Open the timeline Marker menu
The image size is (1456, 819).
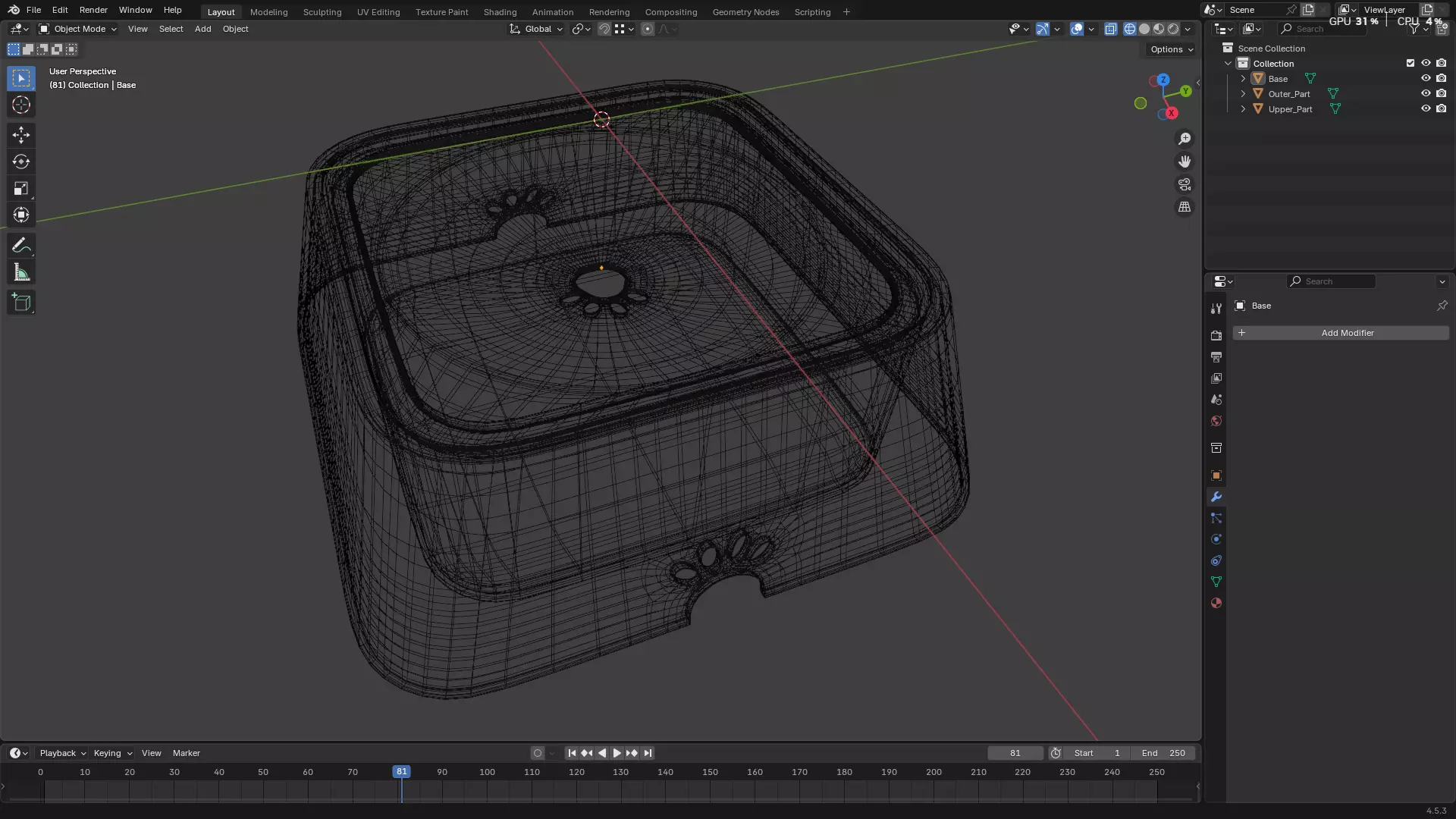point(186,753)
